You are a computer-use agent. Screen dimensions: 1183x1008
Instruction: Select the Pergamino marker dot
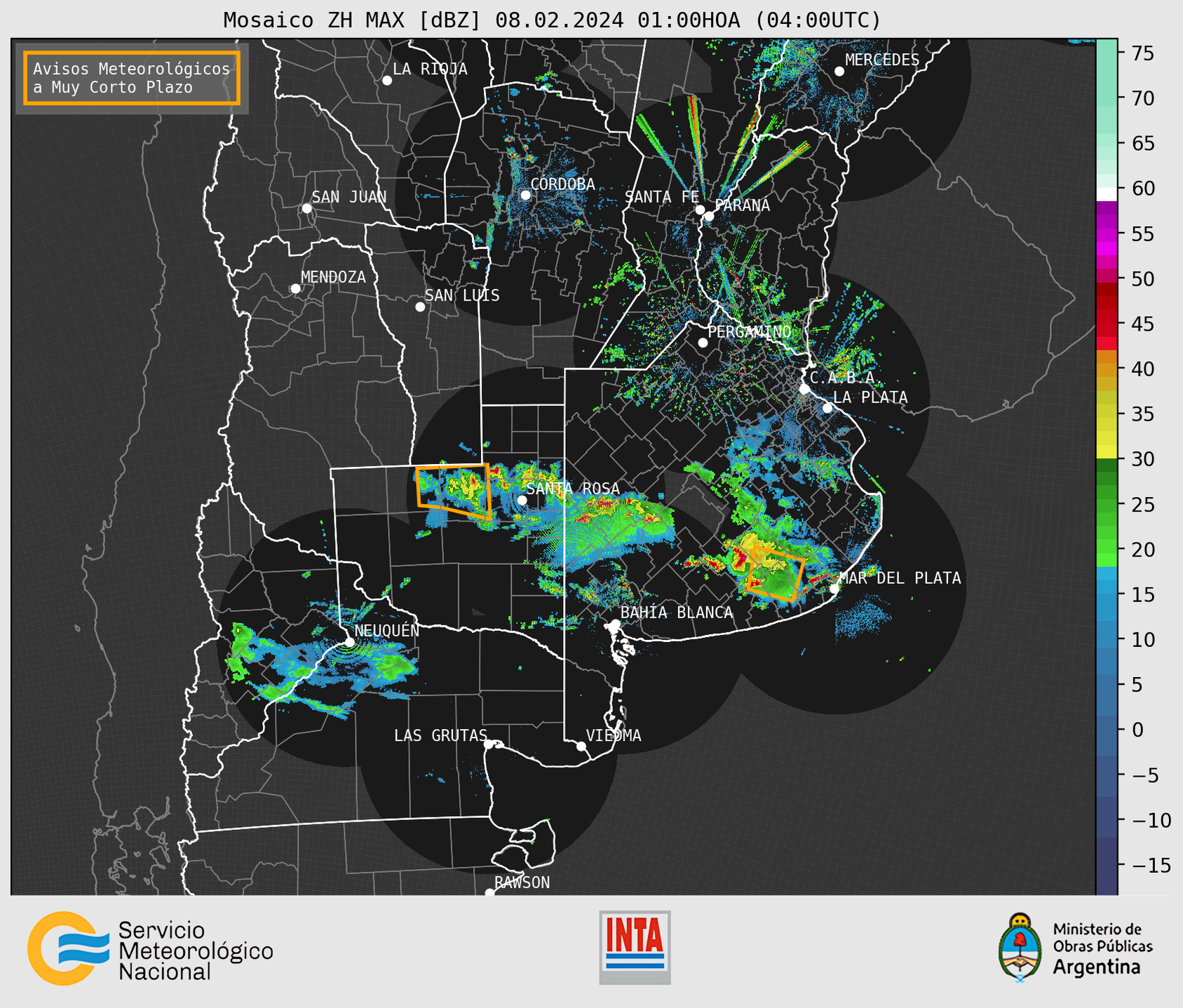pos(703,342)
